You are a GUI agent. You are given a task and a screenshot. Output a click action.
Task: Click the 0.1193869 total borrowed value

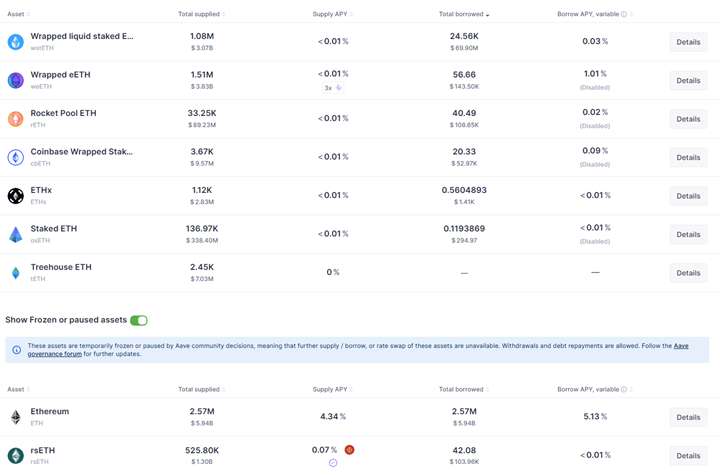[x=464, y=229]
